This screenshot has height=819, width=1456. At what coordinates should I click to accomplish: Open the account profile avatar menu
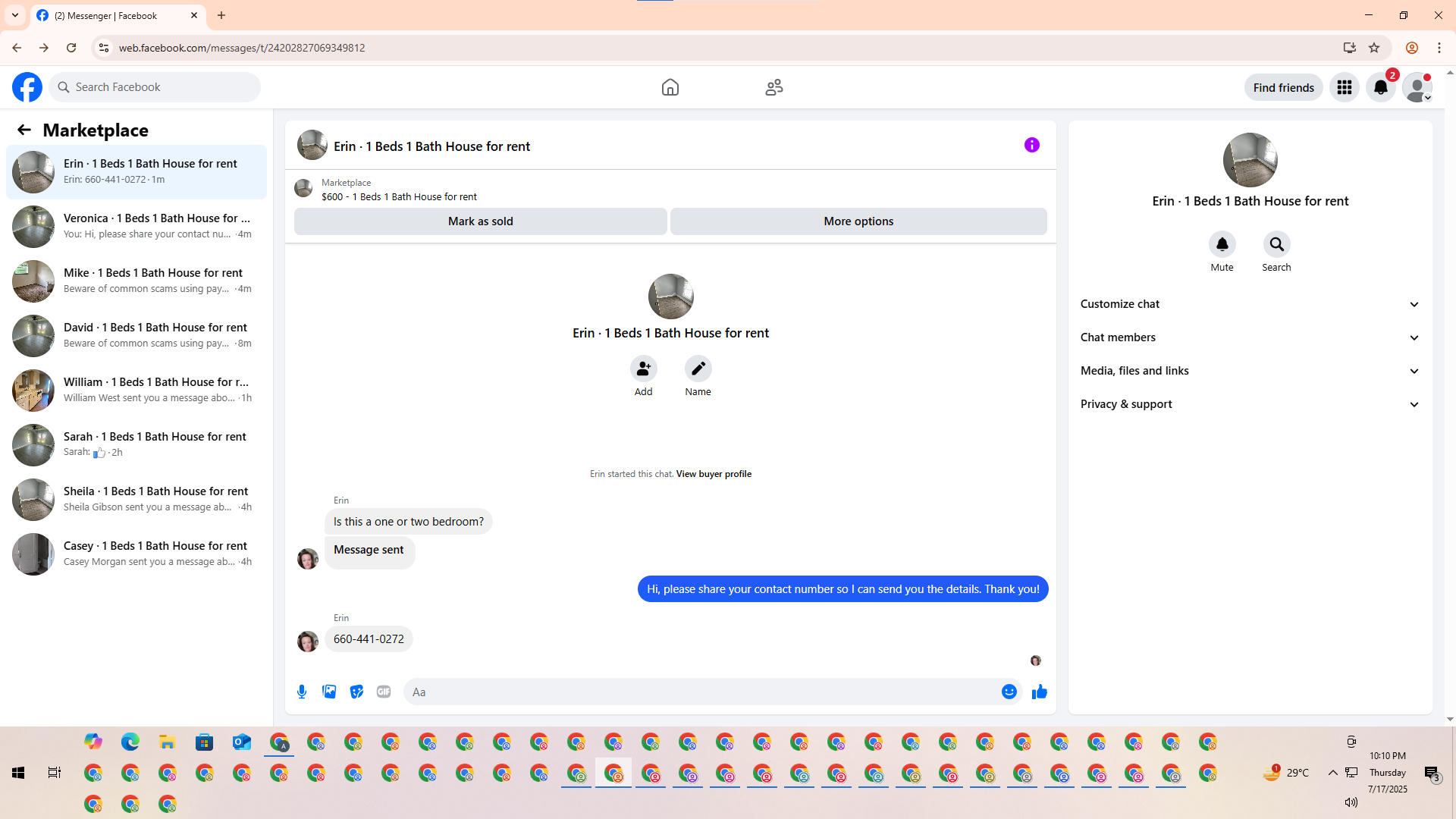[1417, 87]
